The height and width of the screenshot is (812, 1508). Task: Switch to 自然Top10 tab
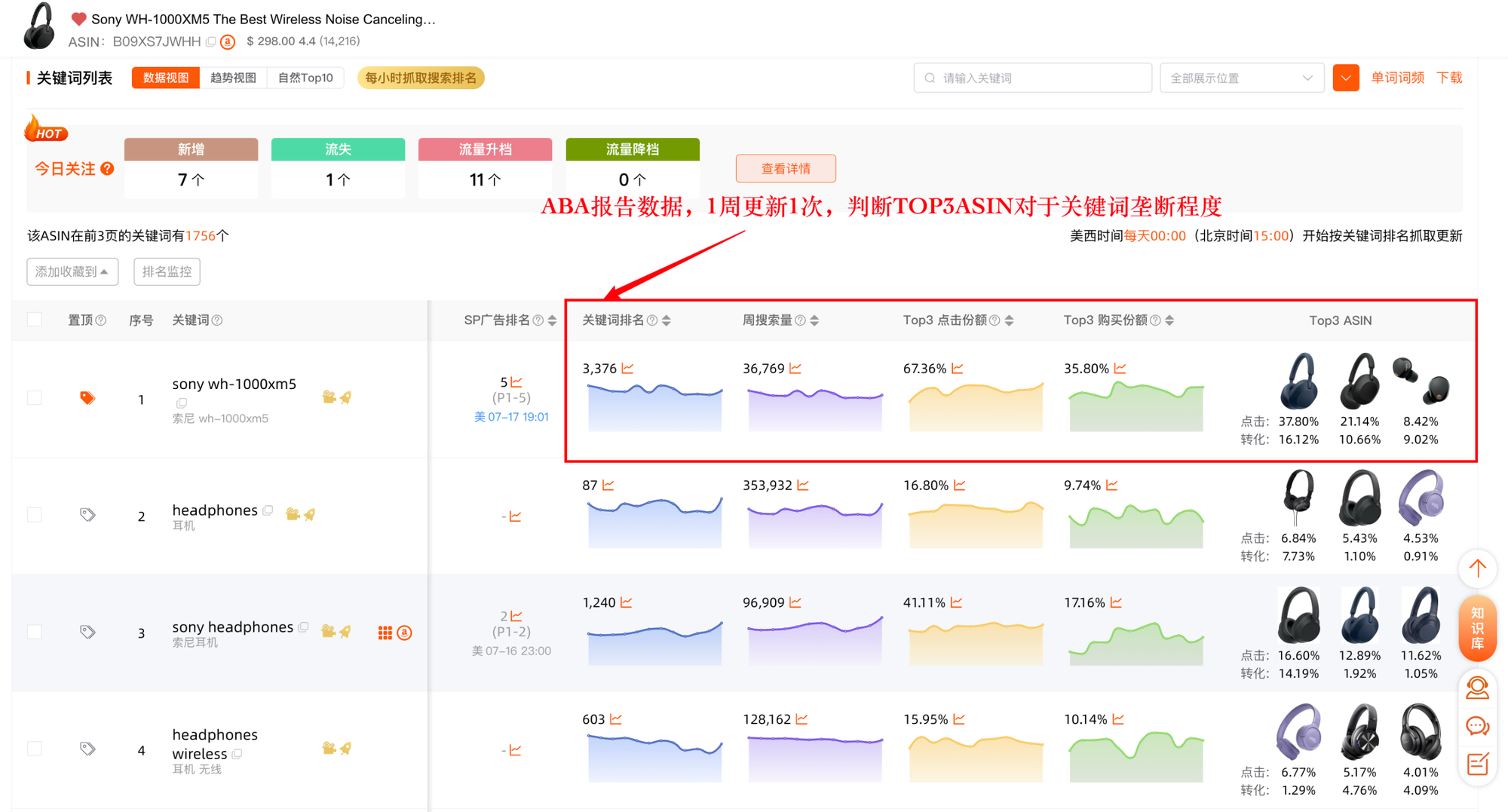point(305,78)
